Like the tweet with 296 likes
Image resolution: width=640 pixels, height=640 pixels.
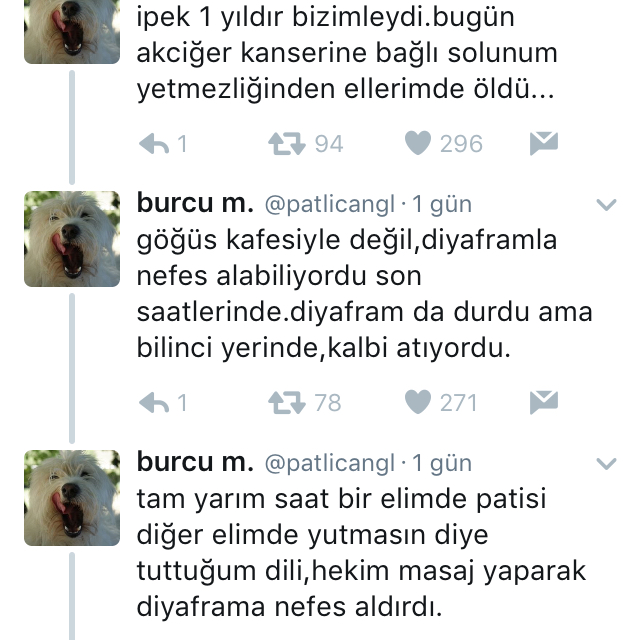pos(418,143)
